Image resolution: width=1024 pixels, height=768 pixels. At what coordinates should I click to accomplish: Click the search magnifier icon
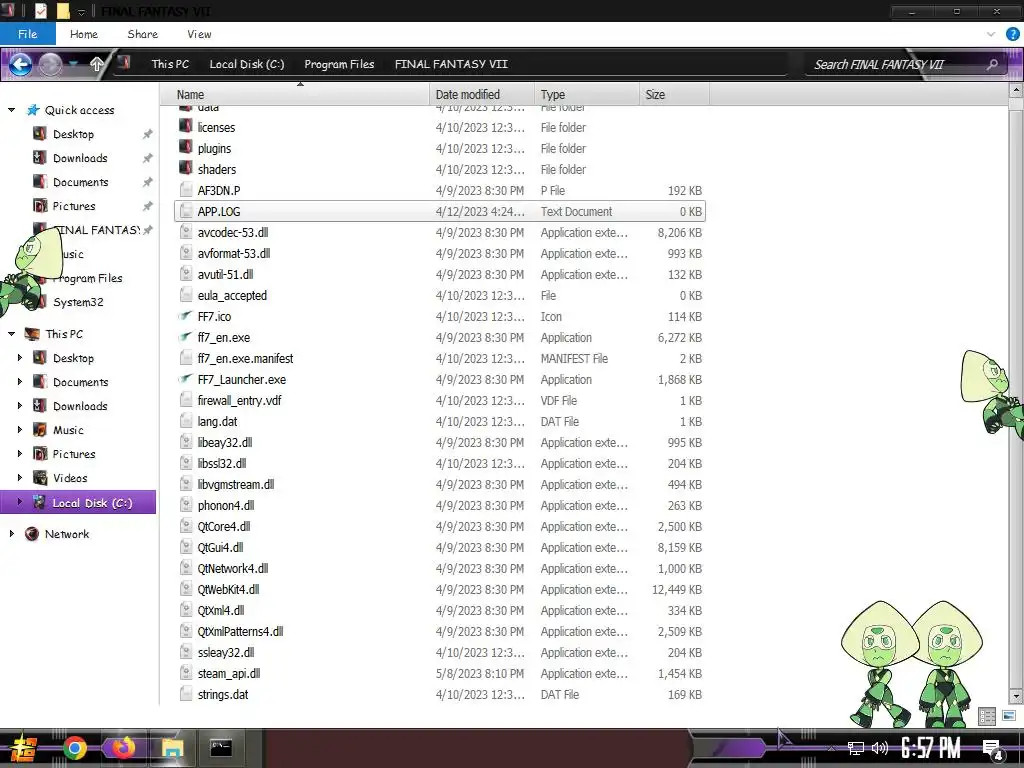tap(992, 64)
